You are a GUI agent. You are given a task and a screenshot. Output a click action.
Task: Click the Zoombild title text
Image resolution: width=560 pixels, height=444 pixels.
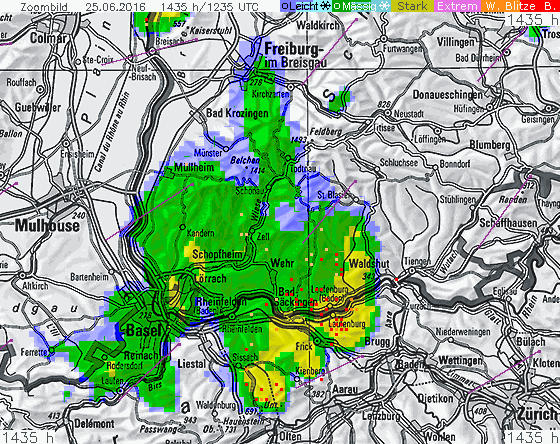44,6
